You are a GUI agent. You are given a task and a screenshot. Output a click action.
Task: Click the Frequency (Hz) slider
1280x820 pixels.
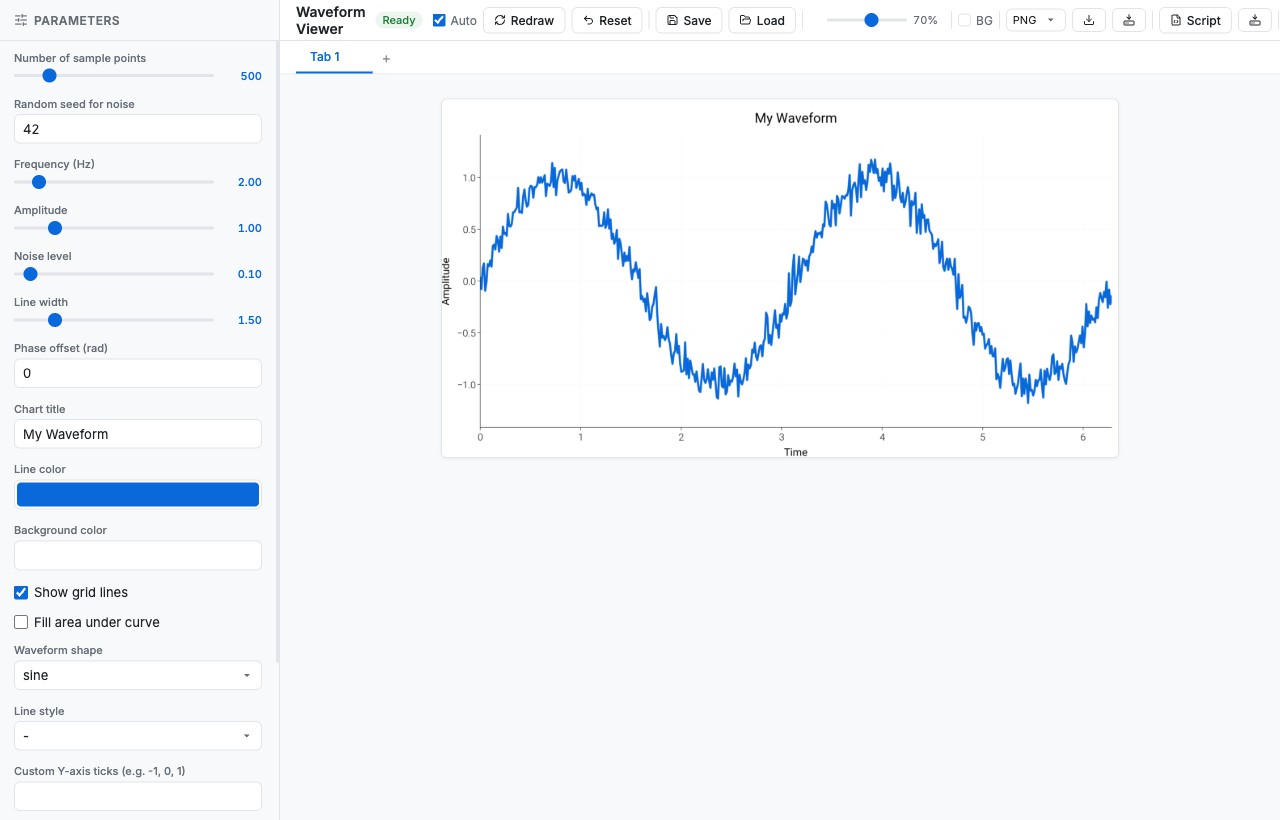pyautogui.click(x=114, y=181)
